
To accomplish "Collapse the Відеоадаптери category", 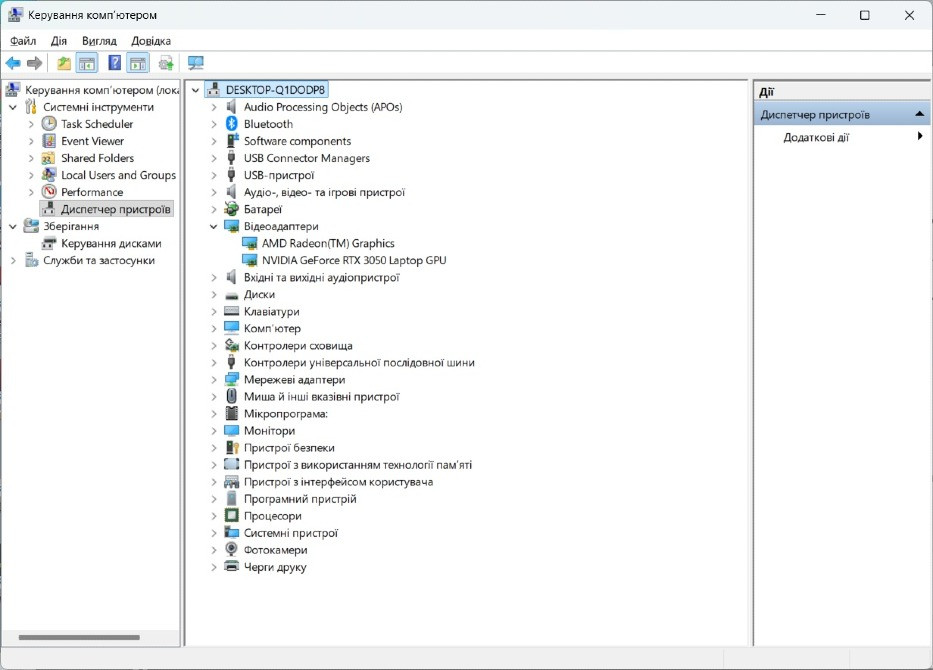I will (x=213, y=227).
